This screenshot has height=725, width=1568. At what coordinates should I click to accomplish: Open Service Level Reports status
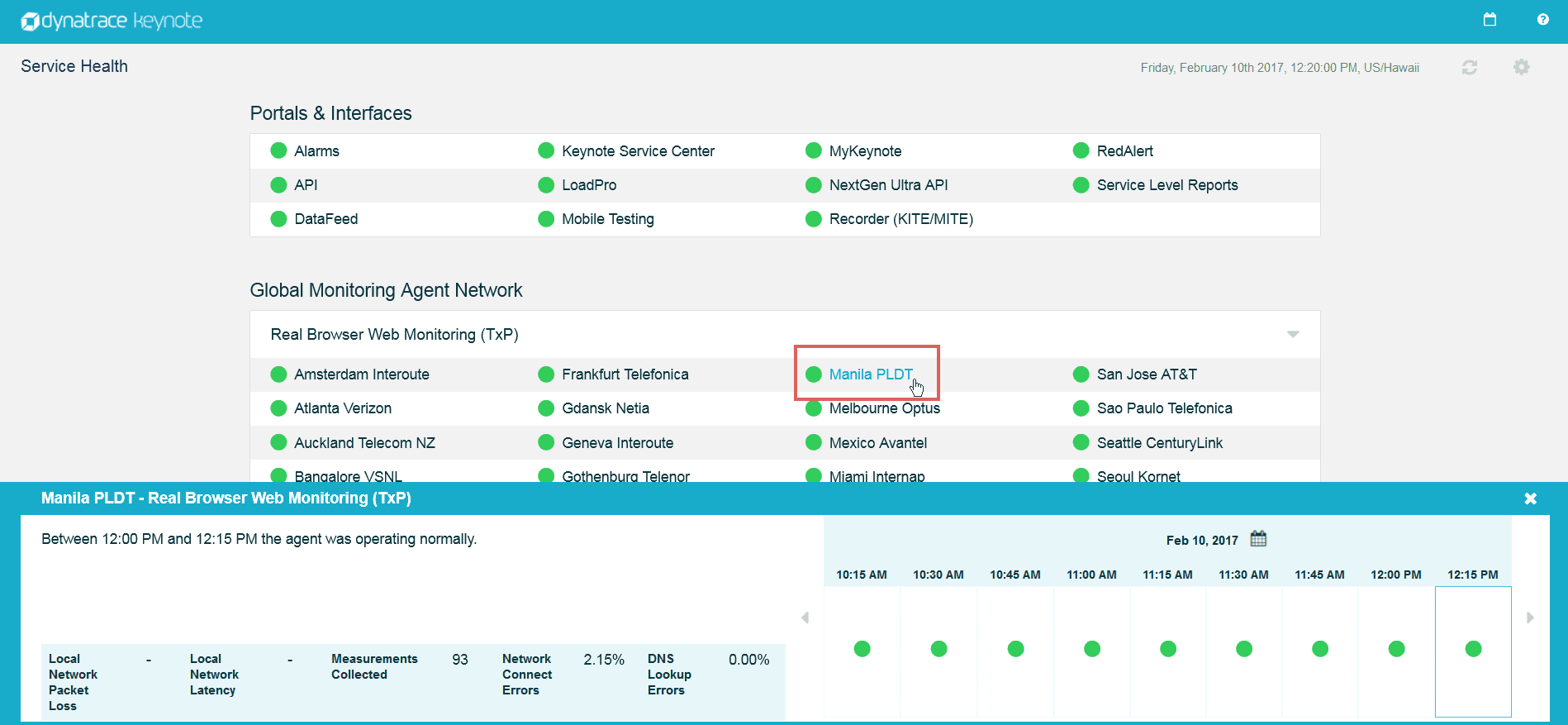click(x=1167, y=185)
